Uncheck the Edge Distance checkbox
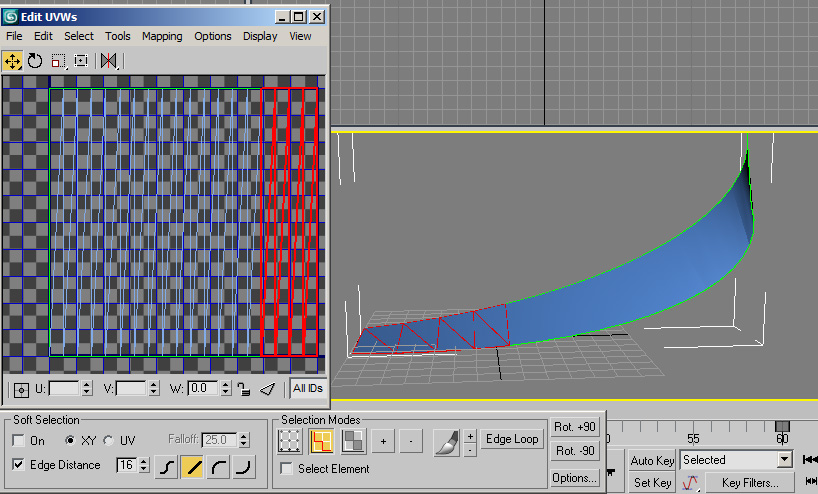The image size is (818, 494). (x=18, y=464)
